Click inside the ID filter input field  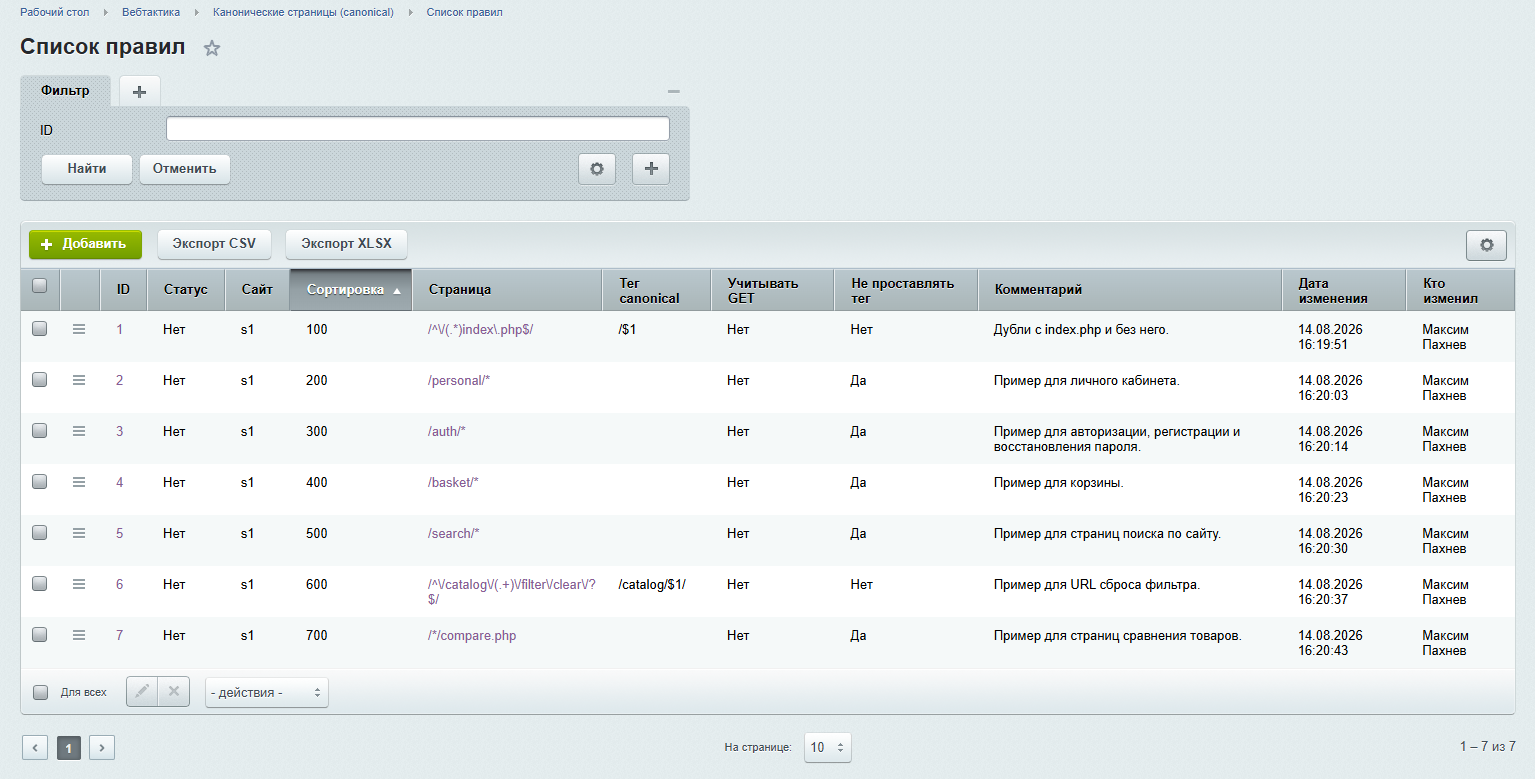point(418,129)
